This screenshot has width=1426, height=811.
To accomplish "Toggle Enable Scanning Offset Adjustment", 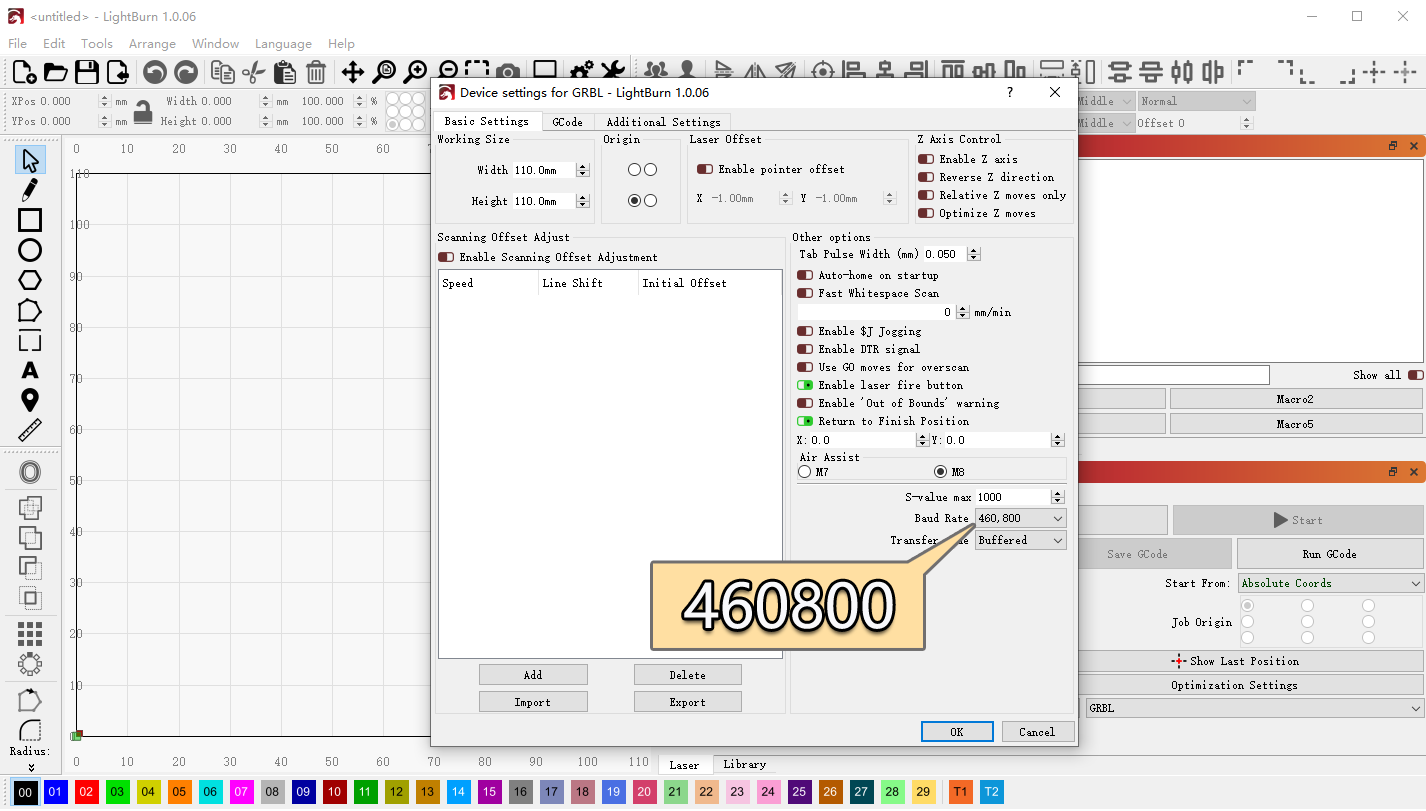I will click(x=446, y=257).
